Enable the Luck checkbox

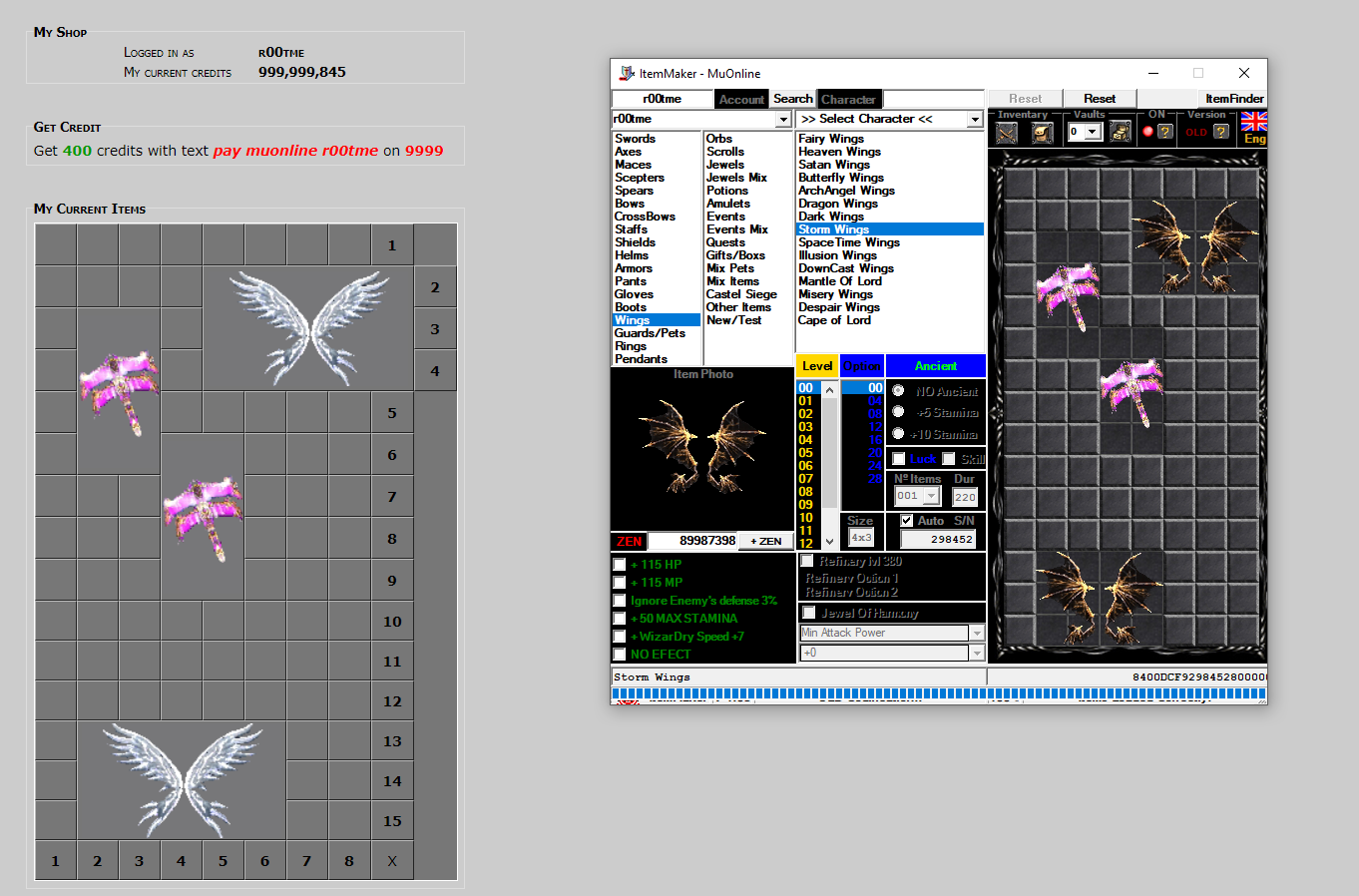click(x=899, y=459)
